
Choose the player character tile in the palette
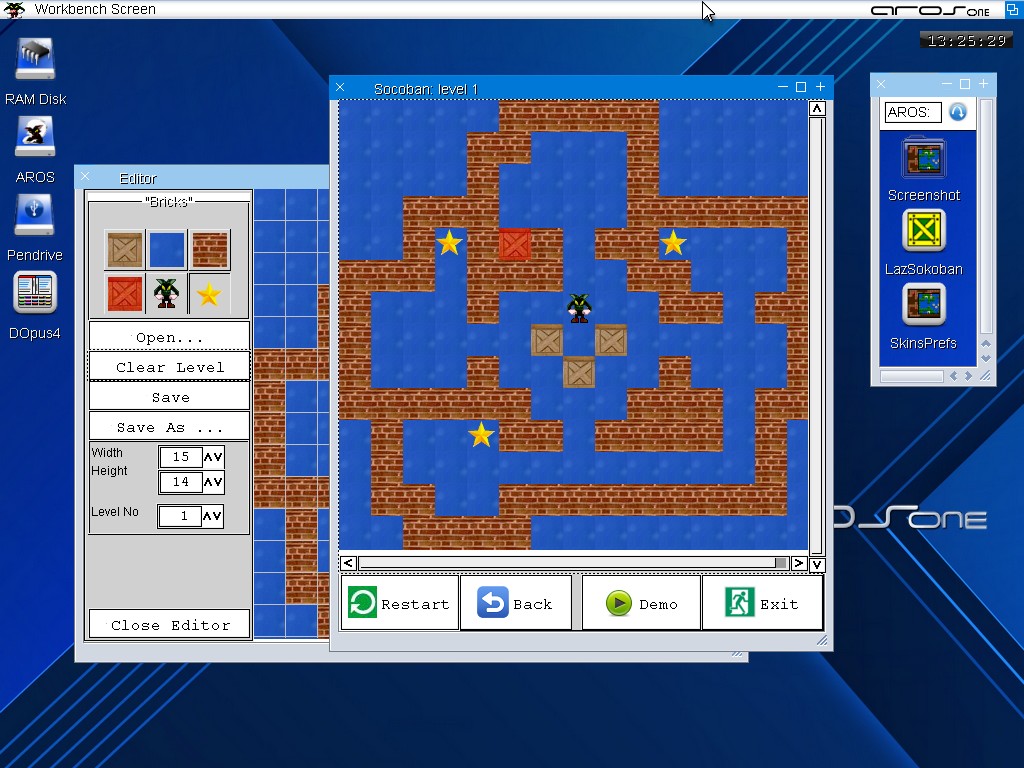pyautogui.click(x=167, y=293)
